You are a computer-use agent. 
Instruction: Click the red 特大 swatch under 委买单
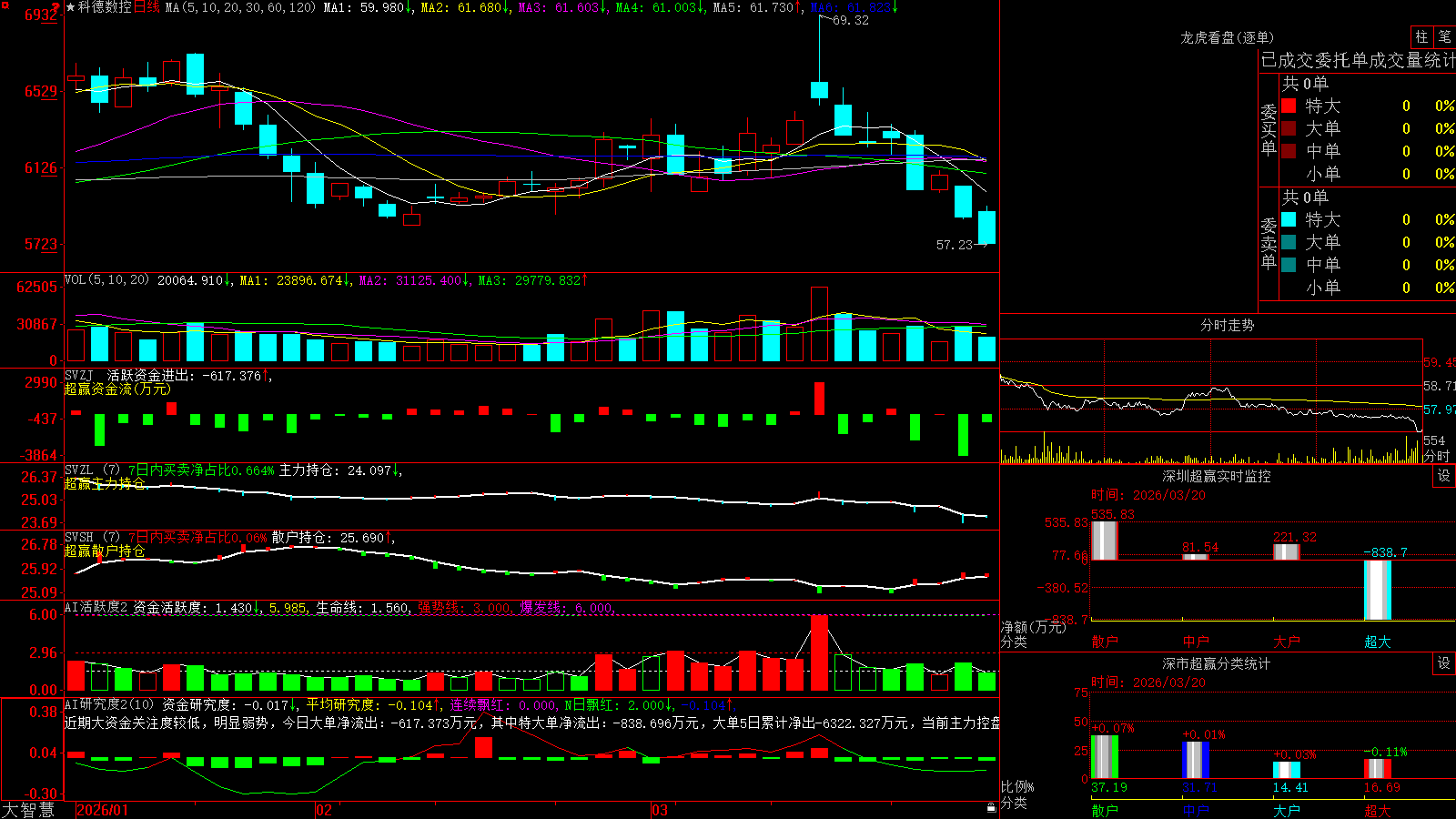[1289, 106]
